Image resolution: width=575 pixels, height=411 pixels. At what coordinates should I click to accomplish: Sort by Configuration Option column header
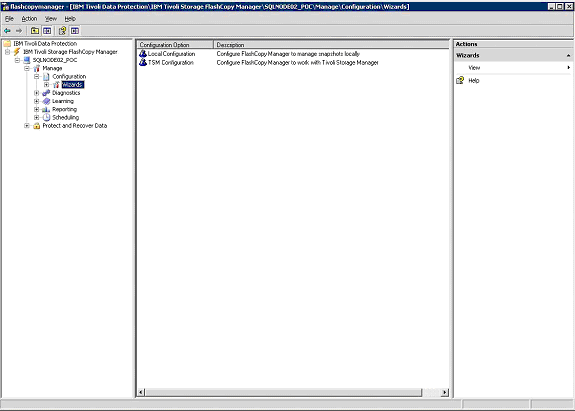tap(175, 45)
